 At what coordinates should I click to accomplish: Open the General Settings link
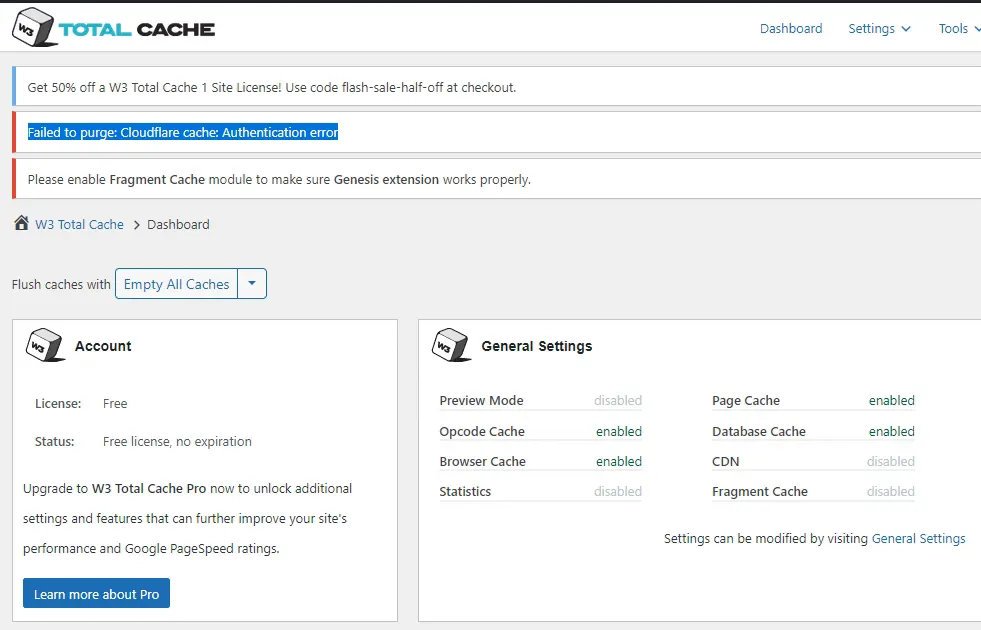[x=918, y=539]
